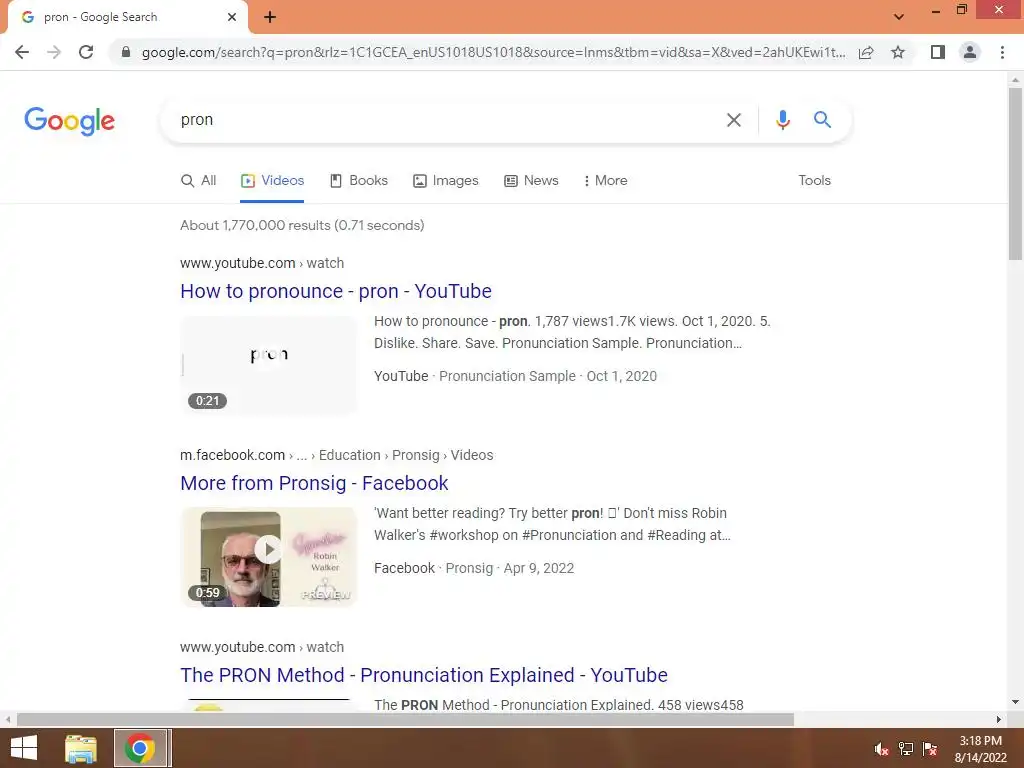The height and width of the screenshot is (768, 1024).
Task: Click the horizontal scrollbar thumb
Action: (405, 720)
